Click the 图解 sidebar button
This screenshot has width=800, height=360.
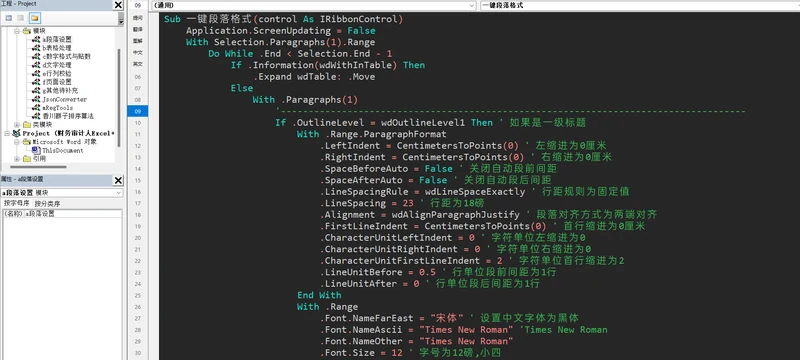tap(138, 41)
